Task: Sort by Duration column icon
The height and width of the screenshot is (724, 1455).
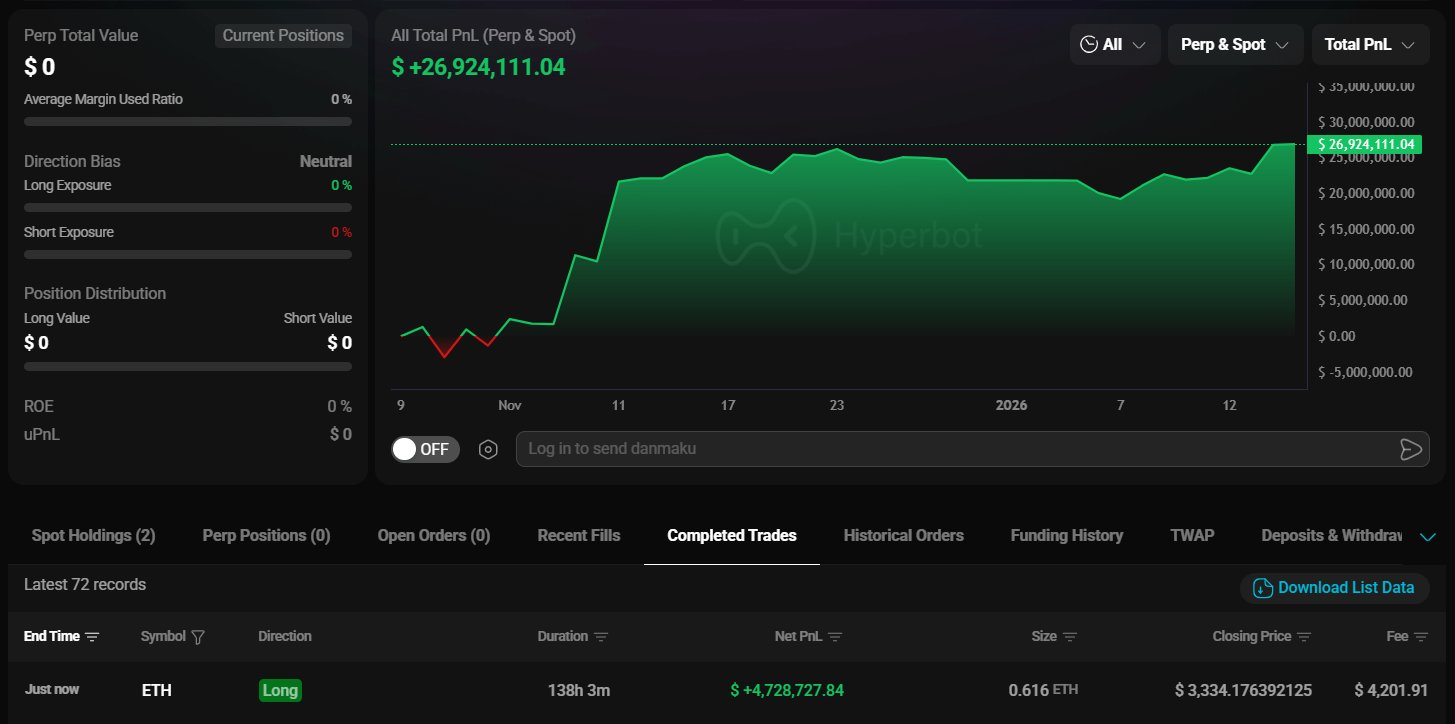Action: [601, 637]
